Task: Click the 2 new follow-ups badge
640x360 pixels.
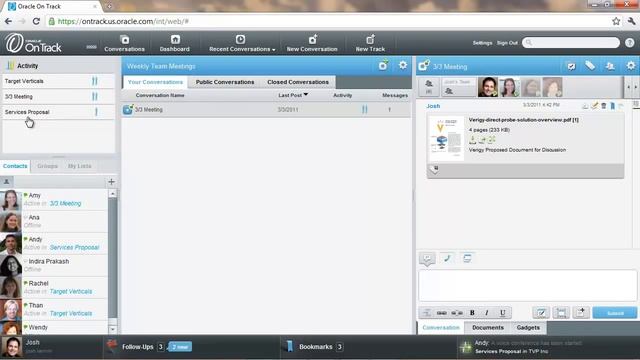Action: (x=180, y=347)
